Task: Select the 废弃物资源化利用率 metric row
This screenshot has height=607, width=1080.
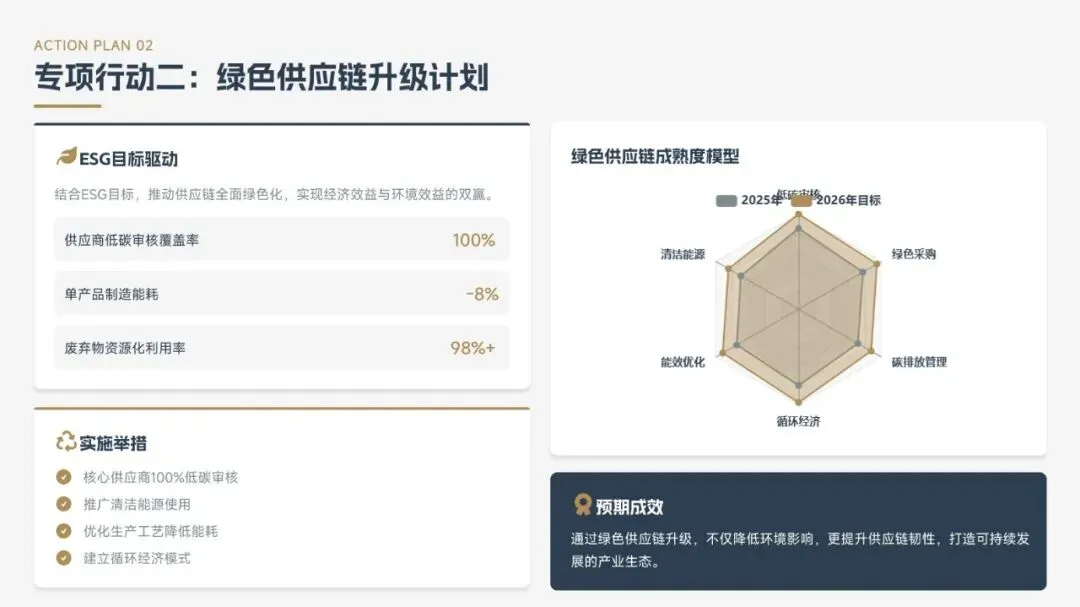Action: pyautogui.click(x=282, y=347)
